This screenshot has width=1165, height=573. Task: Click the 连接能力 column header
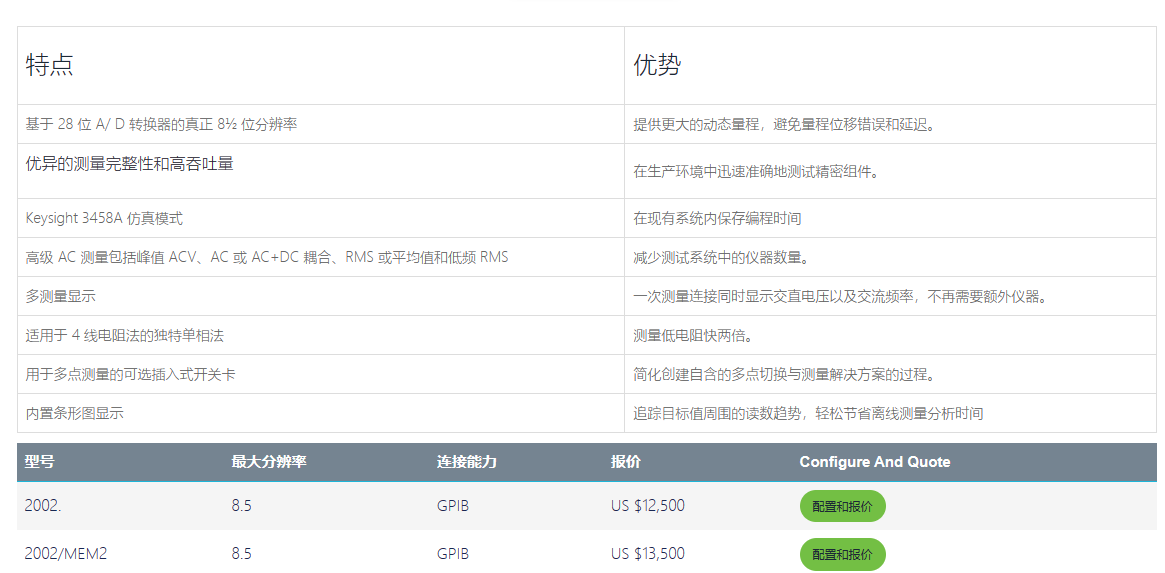pyautogui.click(x=467, y=462)
